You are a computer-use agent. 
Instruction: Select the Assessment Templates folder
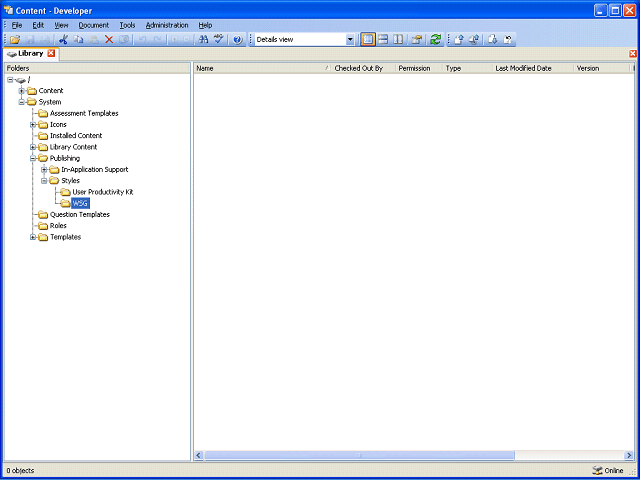tap(84, 113)
